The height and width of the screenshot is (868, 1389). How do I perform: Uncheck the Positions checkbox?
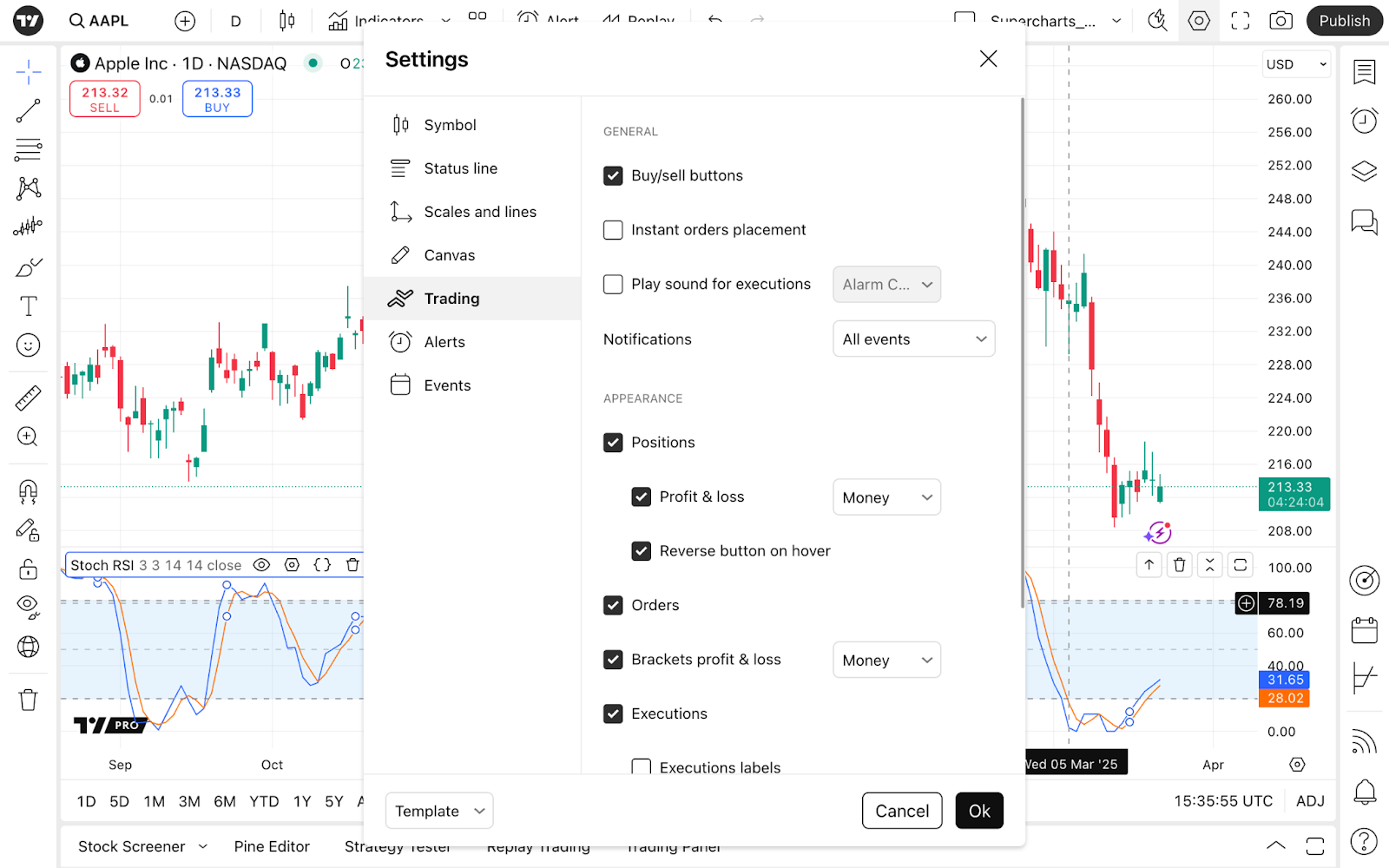[x=613, y=443]
